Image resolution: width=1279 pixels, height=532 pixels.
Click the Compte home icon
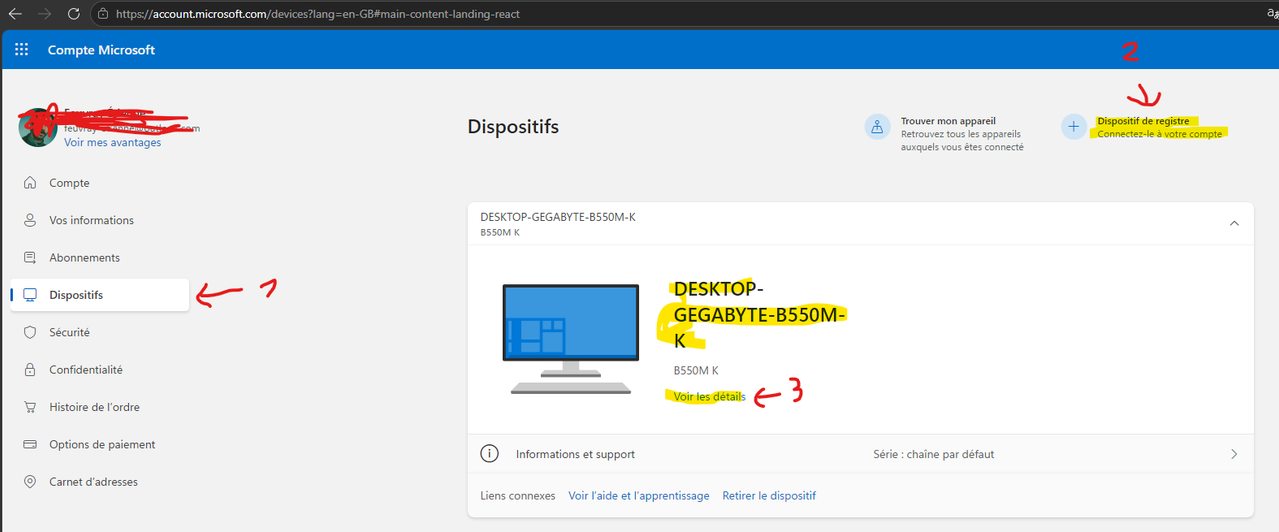pos(29,183)
